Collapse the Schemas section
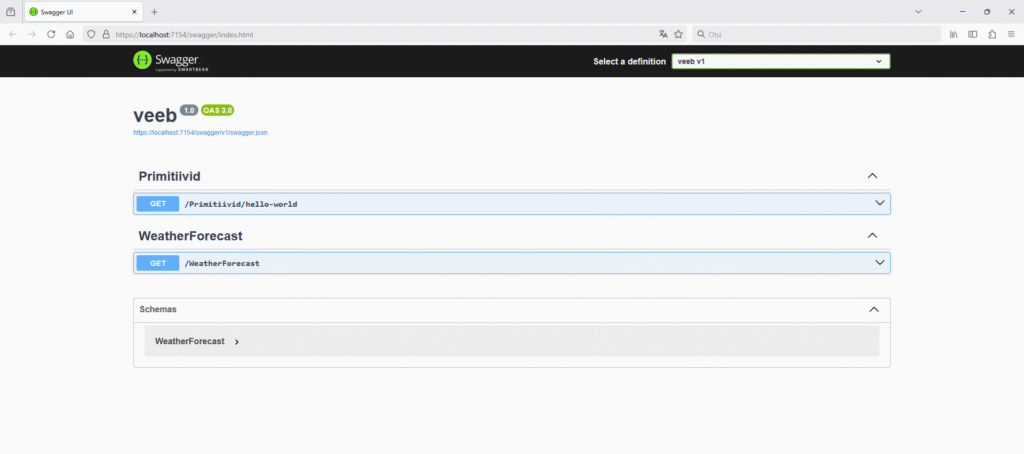 [x=872, y=310]
